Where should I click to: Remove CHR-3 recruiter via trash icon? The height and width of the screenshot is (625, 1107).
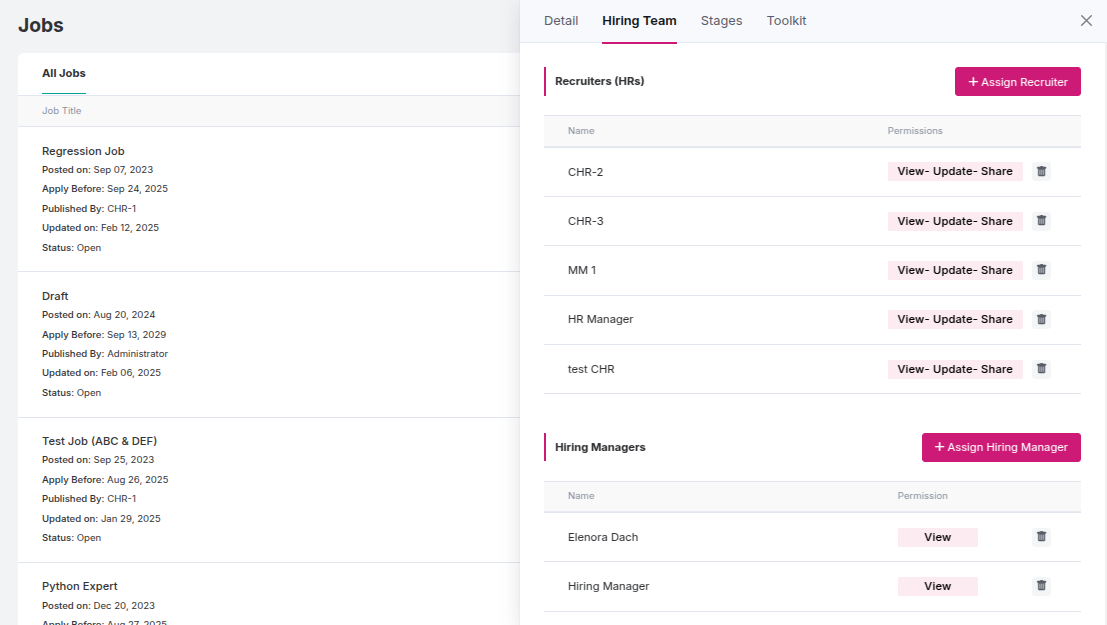coord(1041,221)
